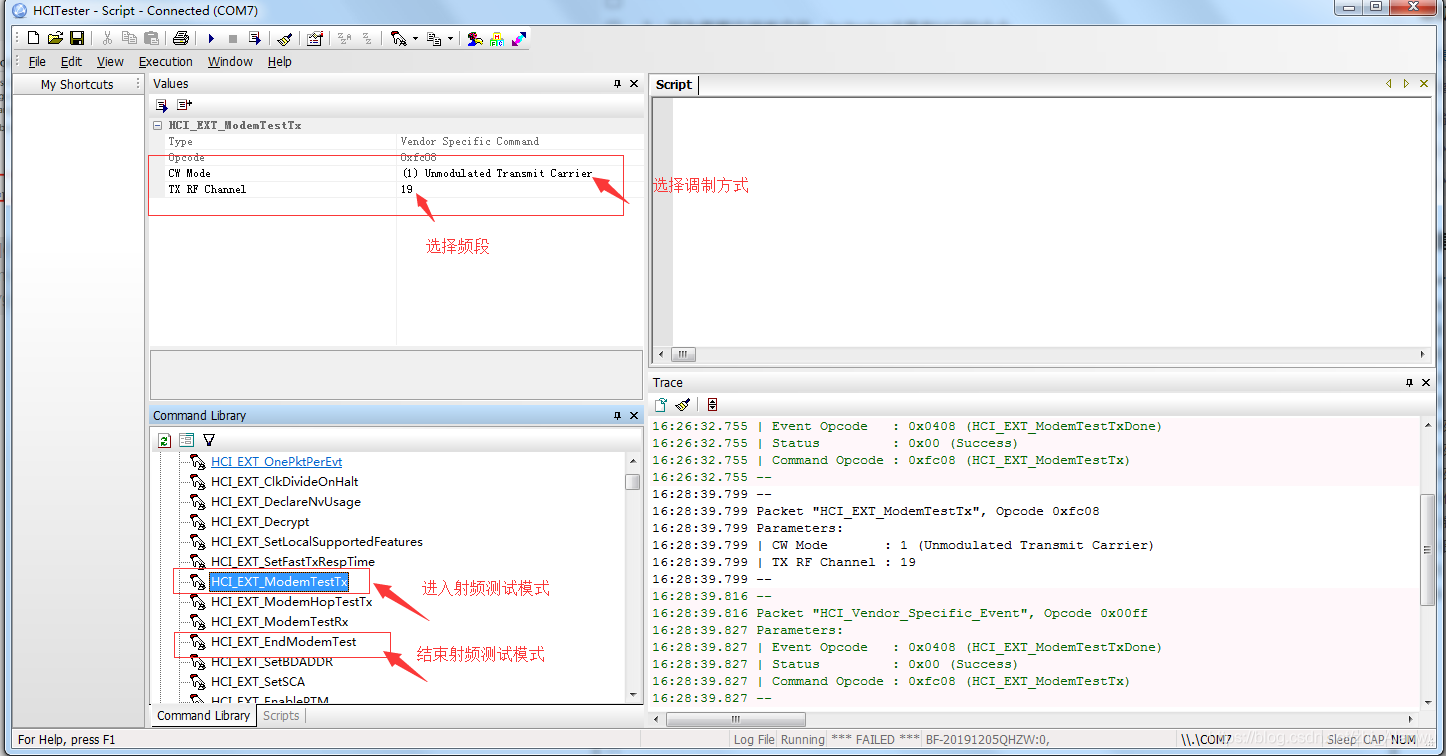
Task: Select HCI_EXT_SetLocalSupportedFeatures command
Action: click(x=317, y=542)
